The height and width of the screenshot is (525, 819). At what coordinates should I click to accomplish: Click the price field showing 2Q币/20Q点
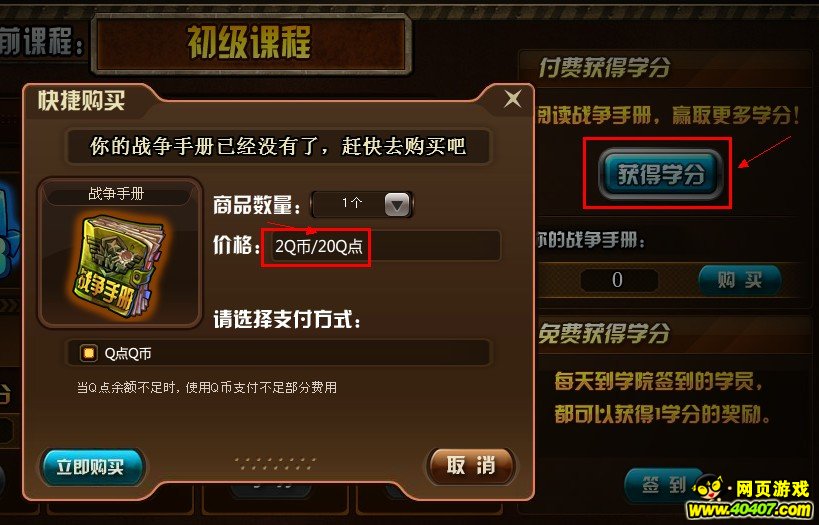coord(381,246)
